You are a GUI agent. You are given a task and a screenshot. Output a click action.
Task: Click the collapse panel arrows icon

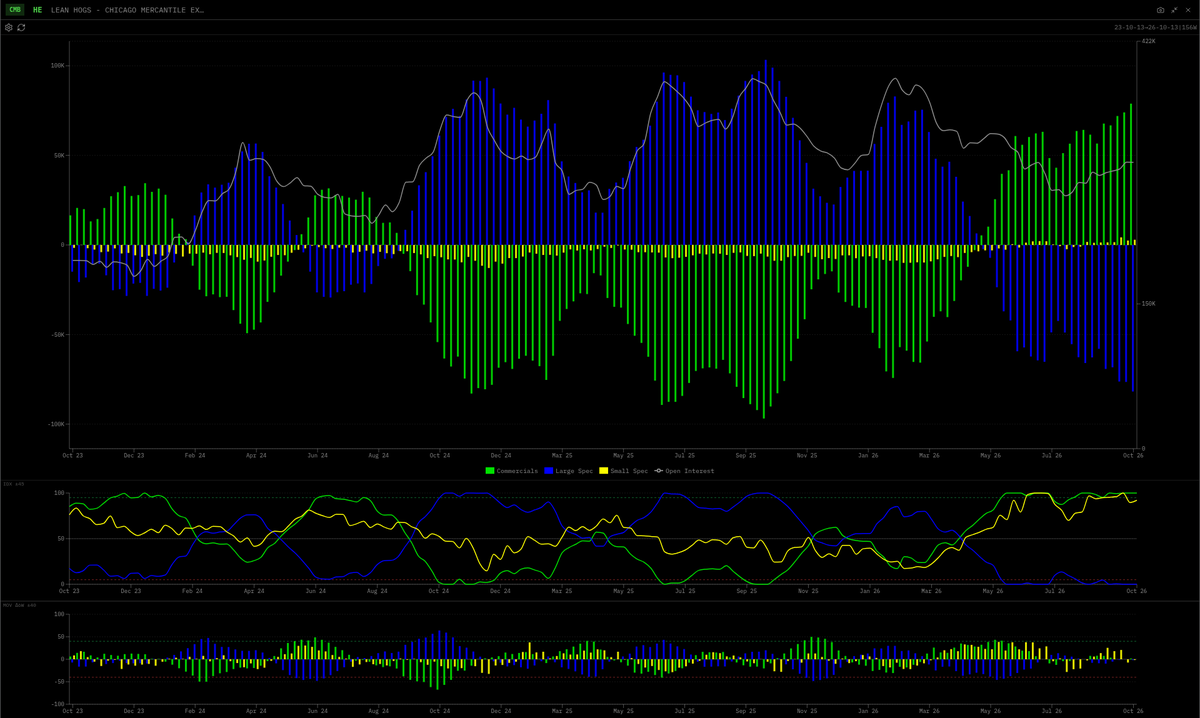click(x=1175, y=9)
